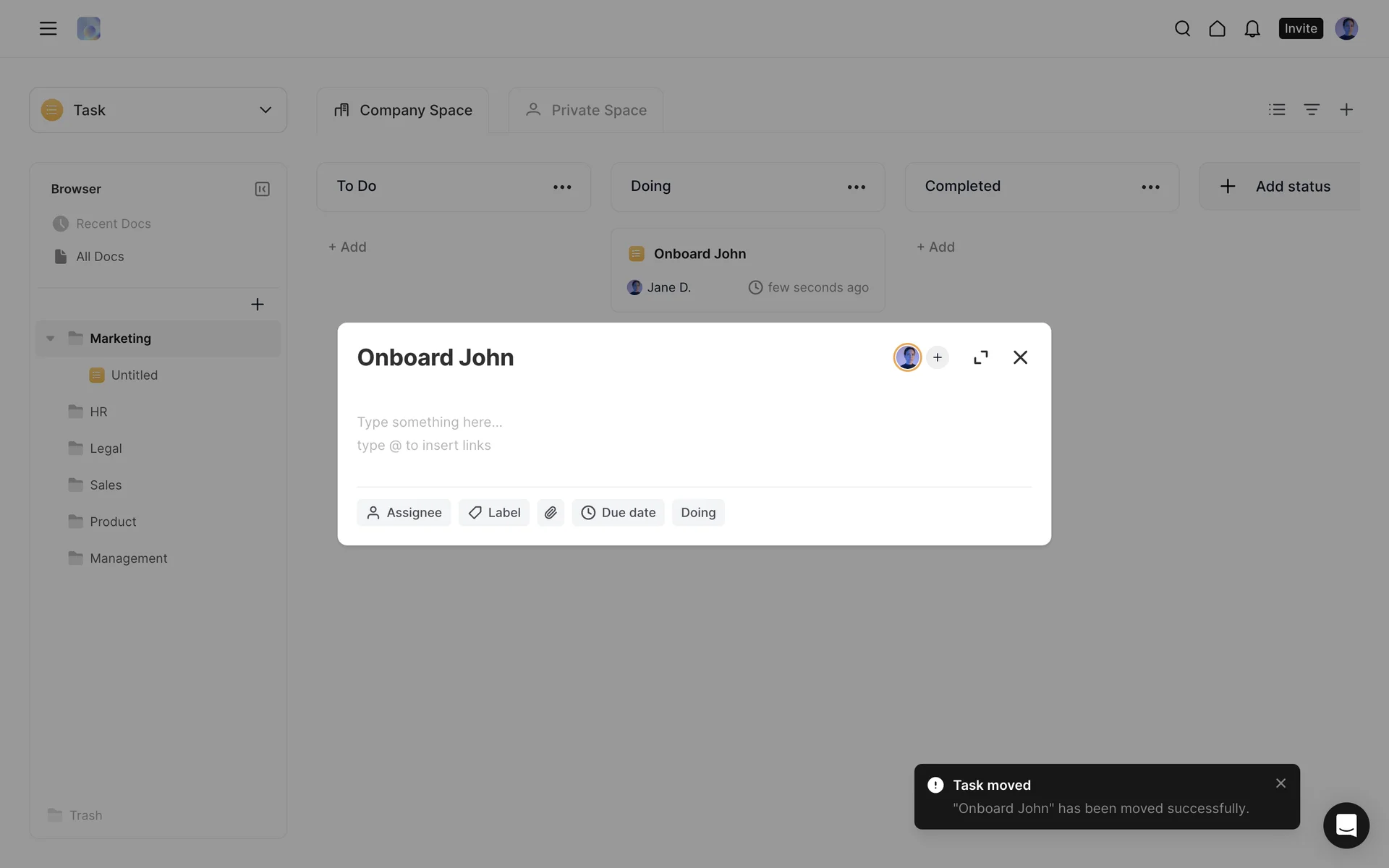The image size is (1389, 868).
Task: Expand the task dialog to fullscreen
Action: (980, 357)
